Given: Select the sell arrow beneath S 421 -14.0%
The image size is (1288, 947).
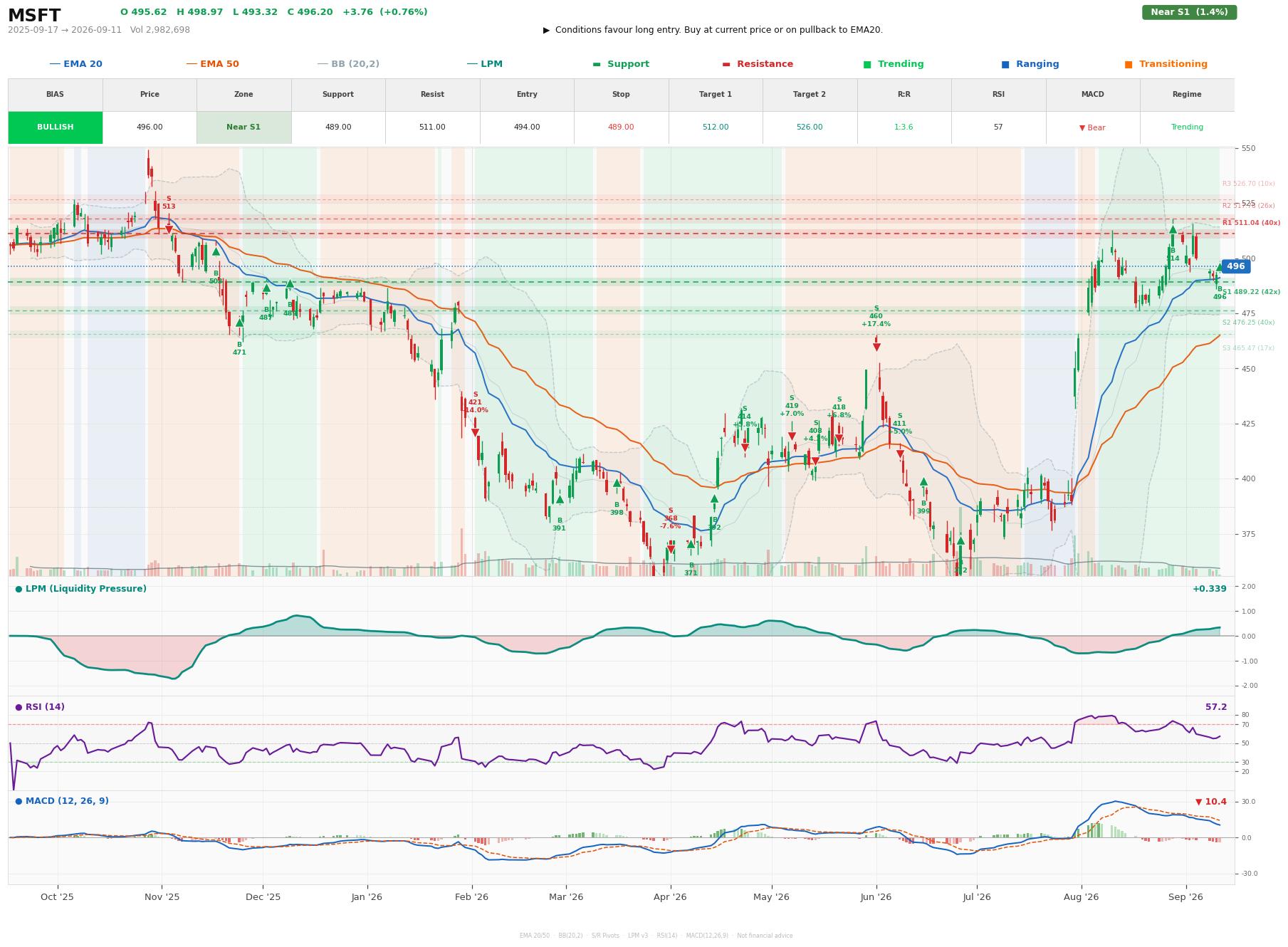Looking at the screenshot, I should coord(475,432).
